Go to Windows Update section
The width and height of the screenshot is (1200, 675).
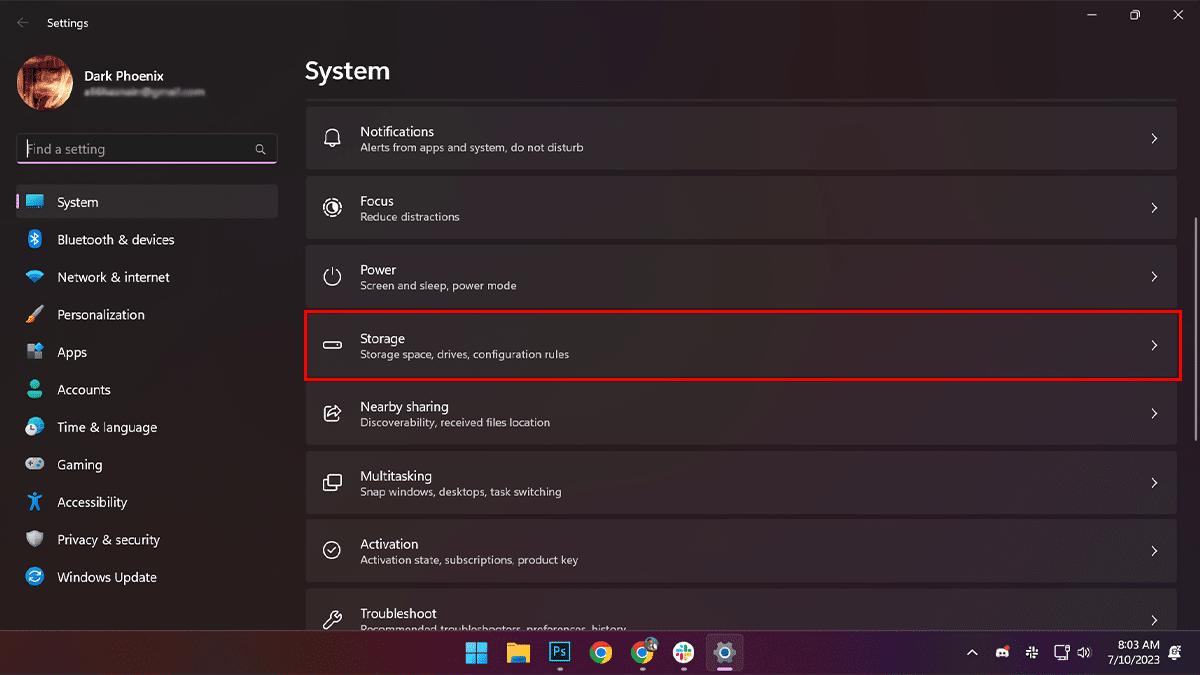click(107, 577)
